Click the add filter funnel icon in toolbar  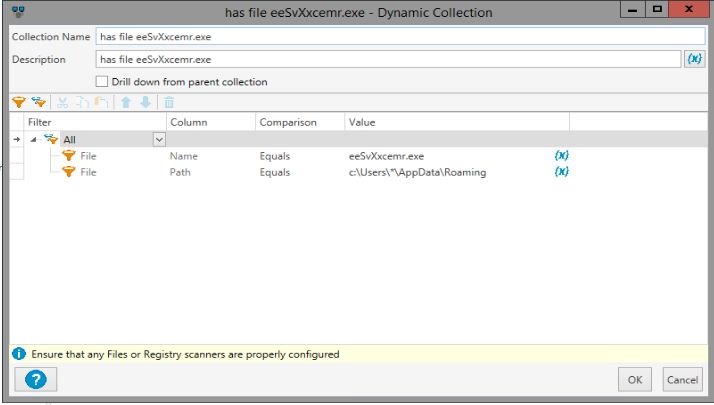point(18,101)
